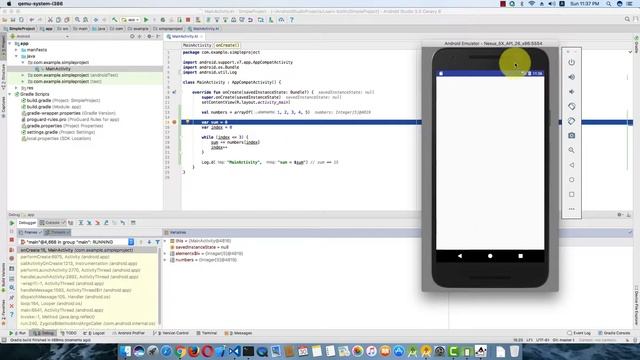This screenshot has height=360, width=640.
Task: Open Logcat tool window tab
Action: click(94, 333)
